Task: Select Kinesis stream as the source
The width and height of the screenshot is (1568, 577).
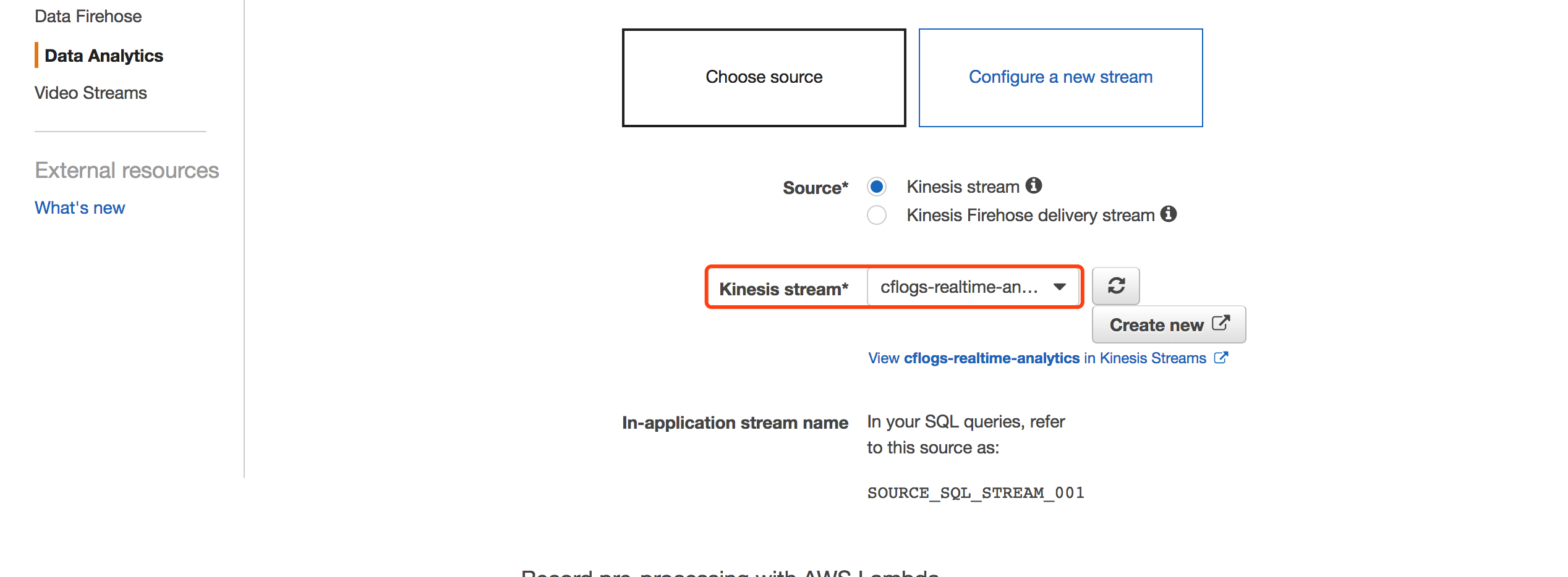Action: click(x=876, y=187)
